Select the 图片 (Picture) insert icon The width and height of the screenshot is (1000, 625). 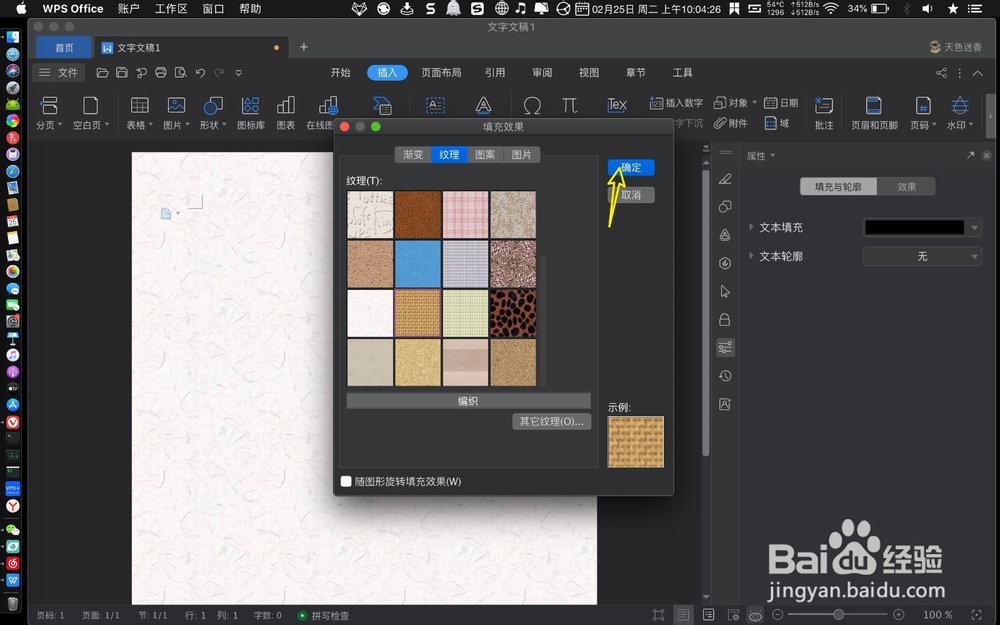coord(175,110)
